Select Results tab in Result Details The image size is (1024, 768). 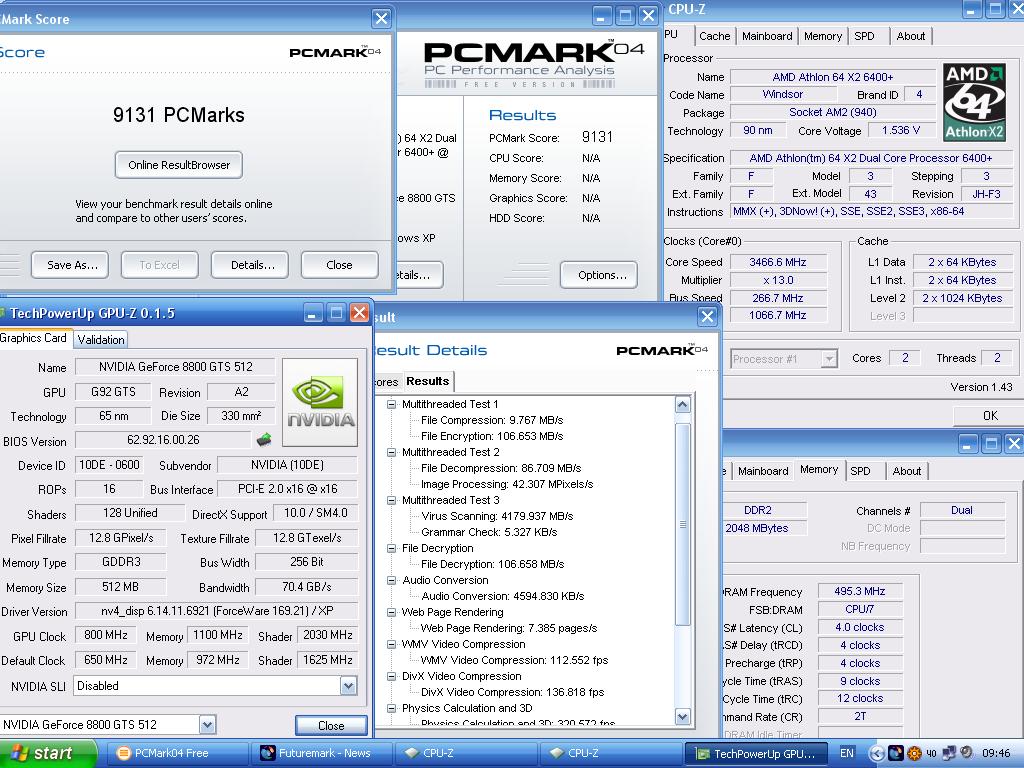coord(428,381)
